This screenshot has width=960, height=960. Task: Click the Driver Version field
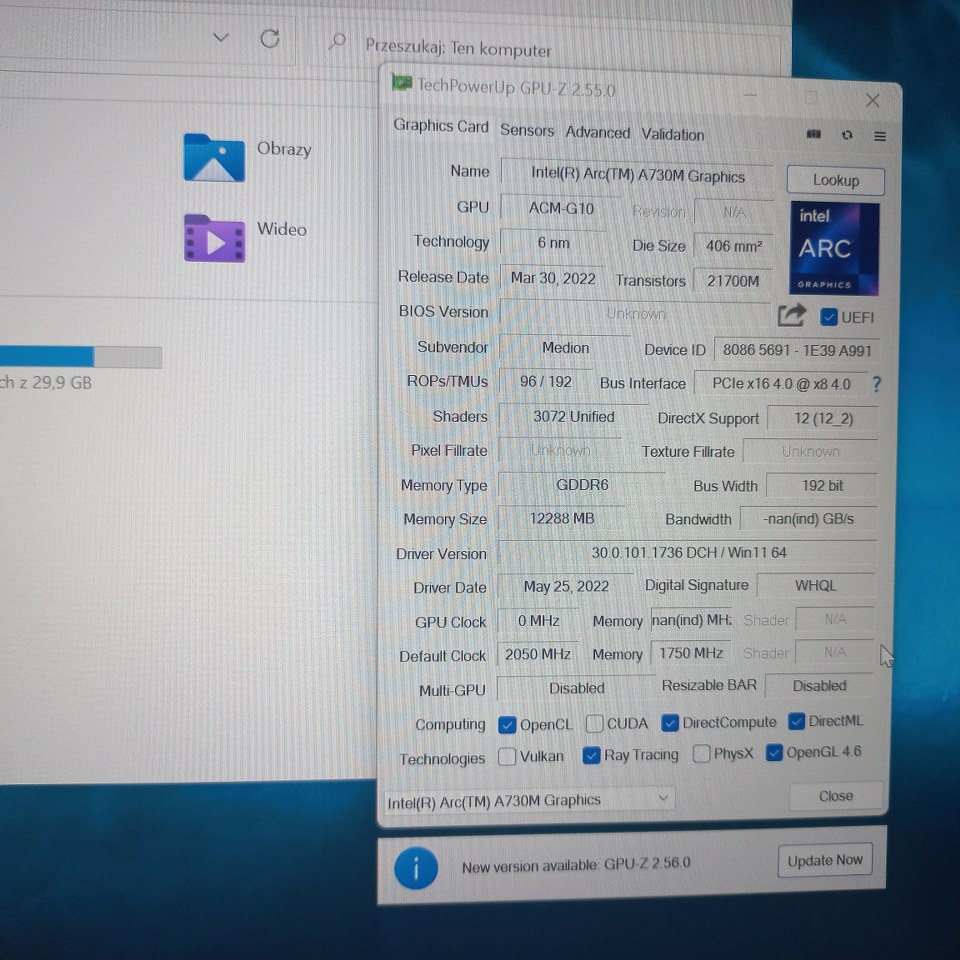[688, 553]
